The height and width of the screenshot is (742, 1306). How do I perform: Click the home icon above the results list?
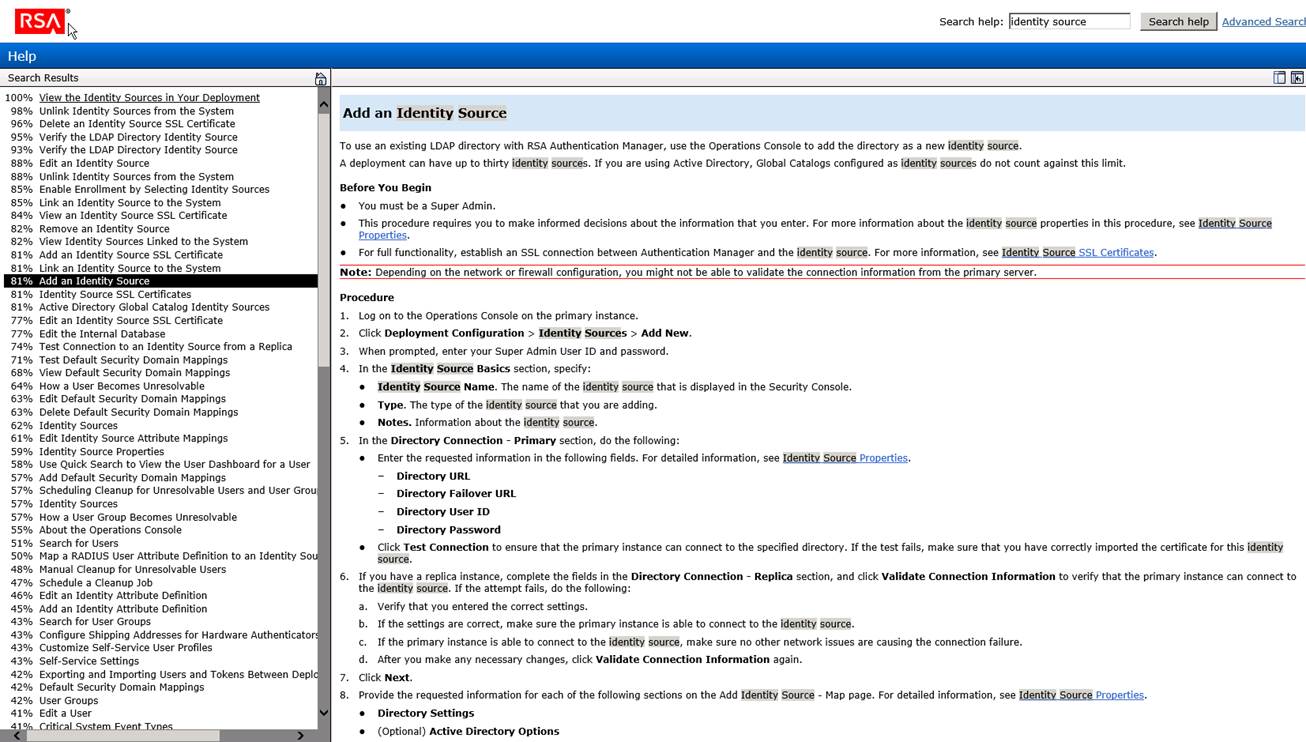[320, 77]
